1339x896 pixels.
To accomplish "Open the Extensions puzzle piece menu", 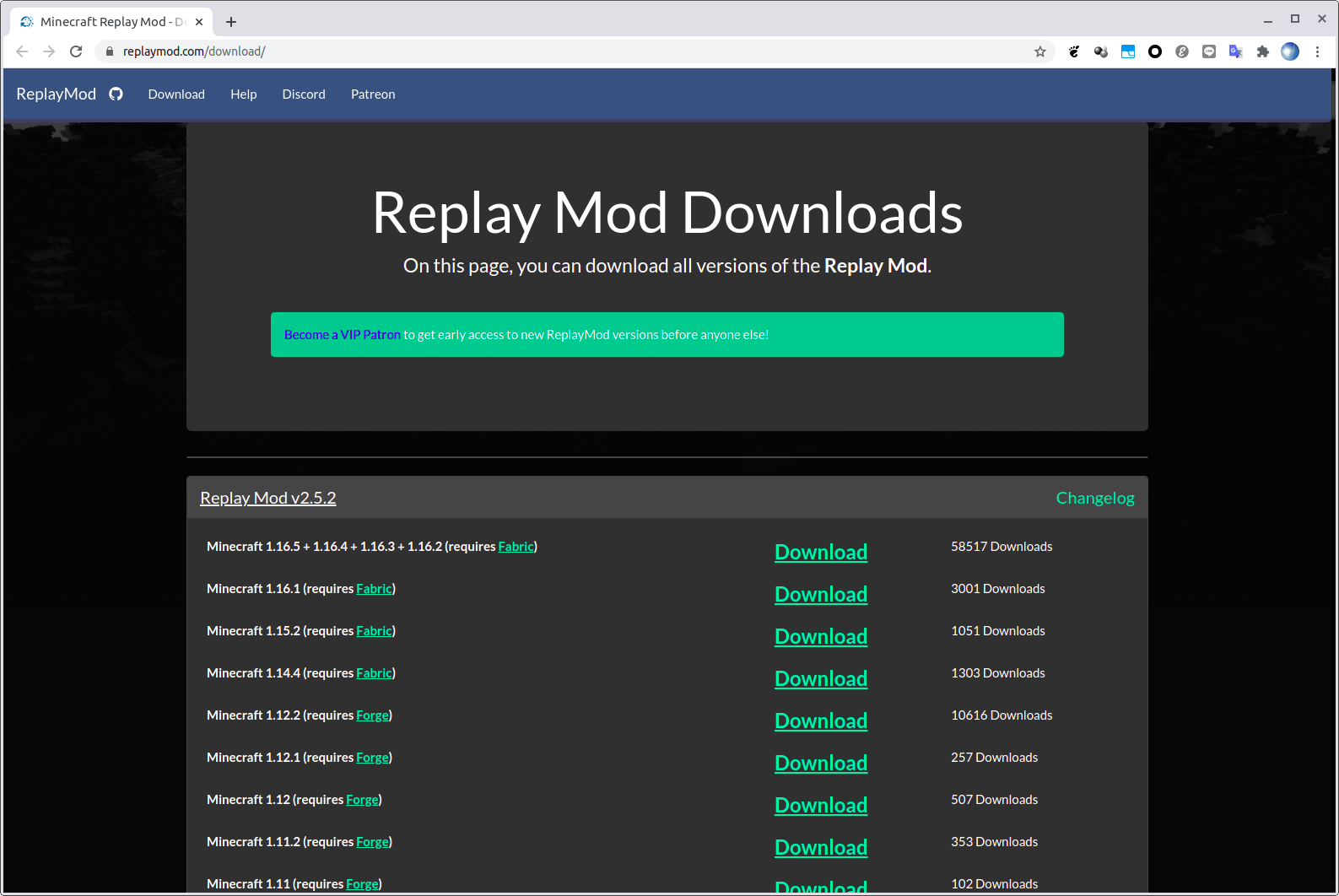I will pyautogui.click(x=1263, y=51).
